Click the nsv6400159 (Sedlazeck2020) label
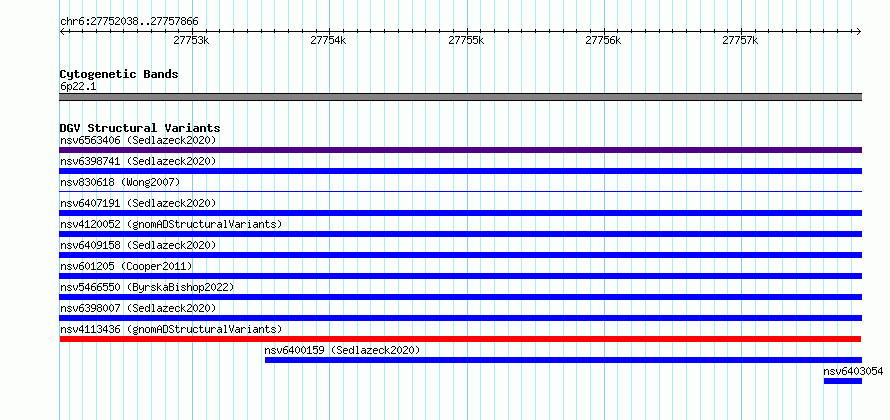The height and width of the screenshot is (420, 890). click(342, 350)
